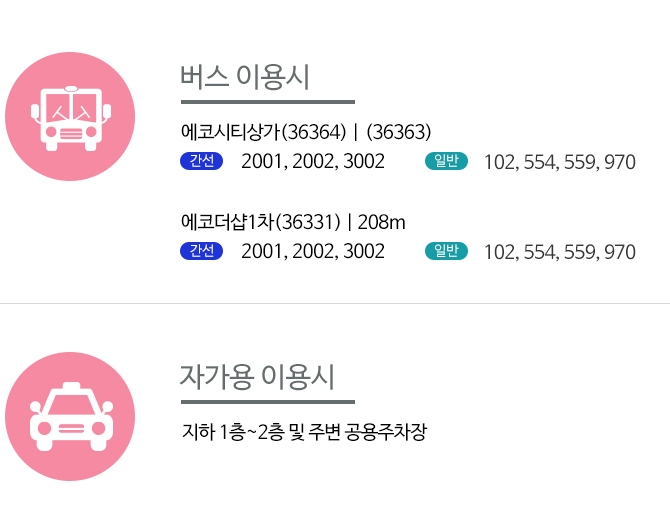670x530 pixels.
Task: Click the horizontal divider between sections
Action: (335, 303)
